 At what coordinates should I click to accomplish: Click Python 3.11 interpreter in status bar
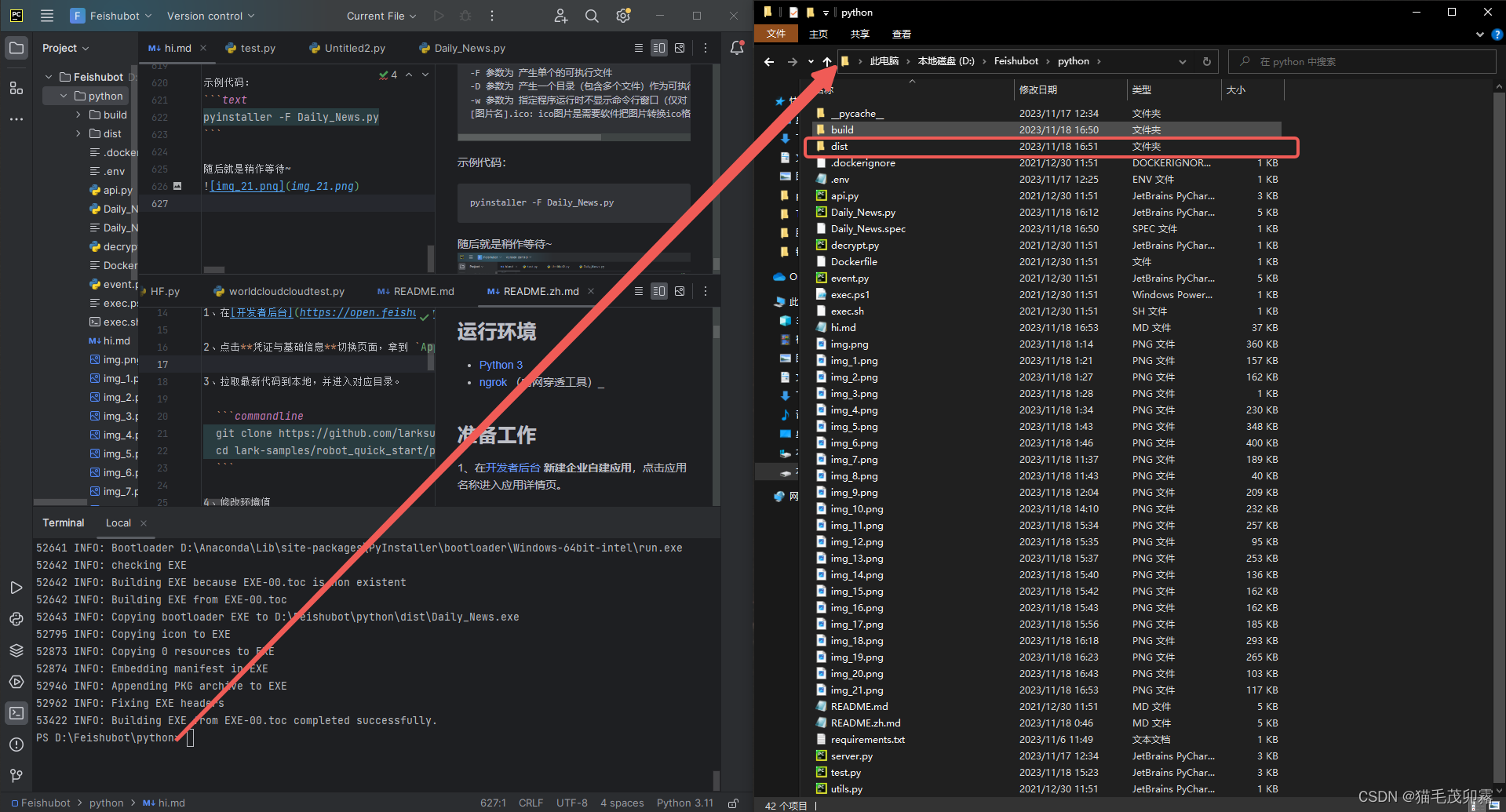pos(685,803)
